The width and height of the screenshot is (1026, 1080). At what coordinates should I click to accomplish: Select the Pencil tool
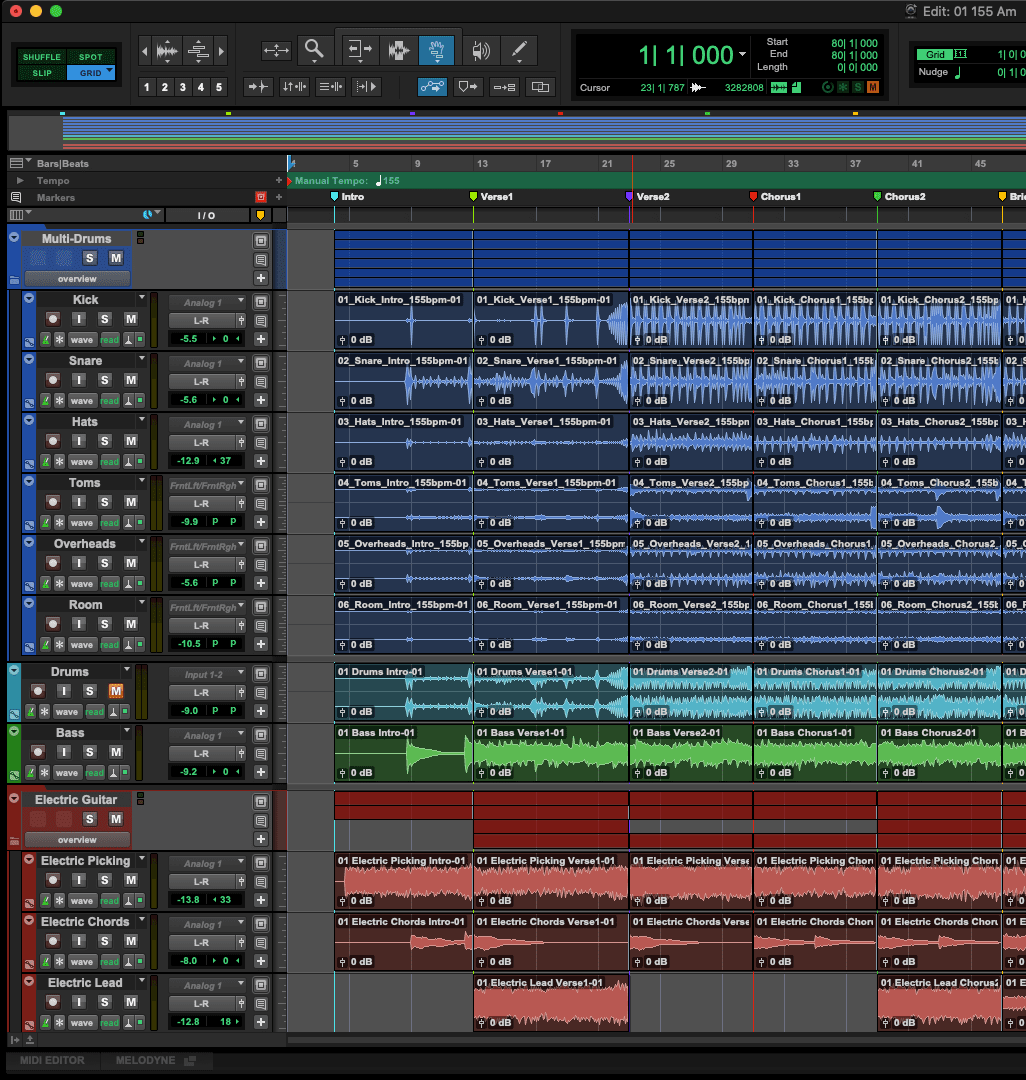pos(519,50)
